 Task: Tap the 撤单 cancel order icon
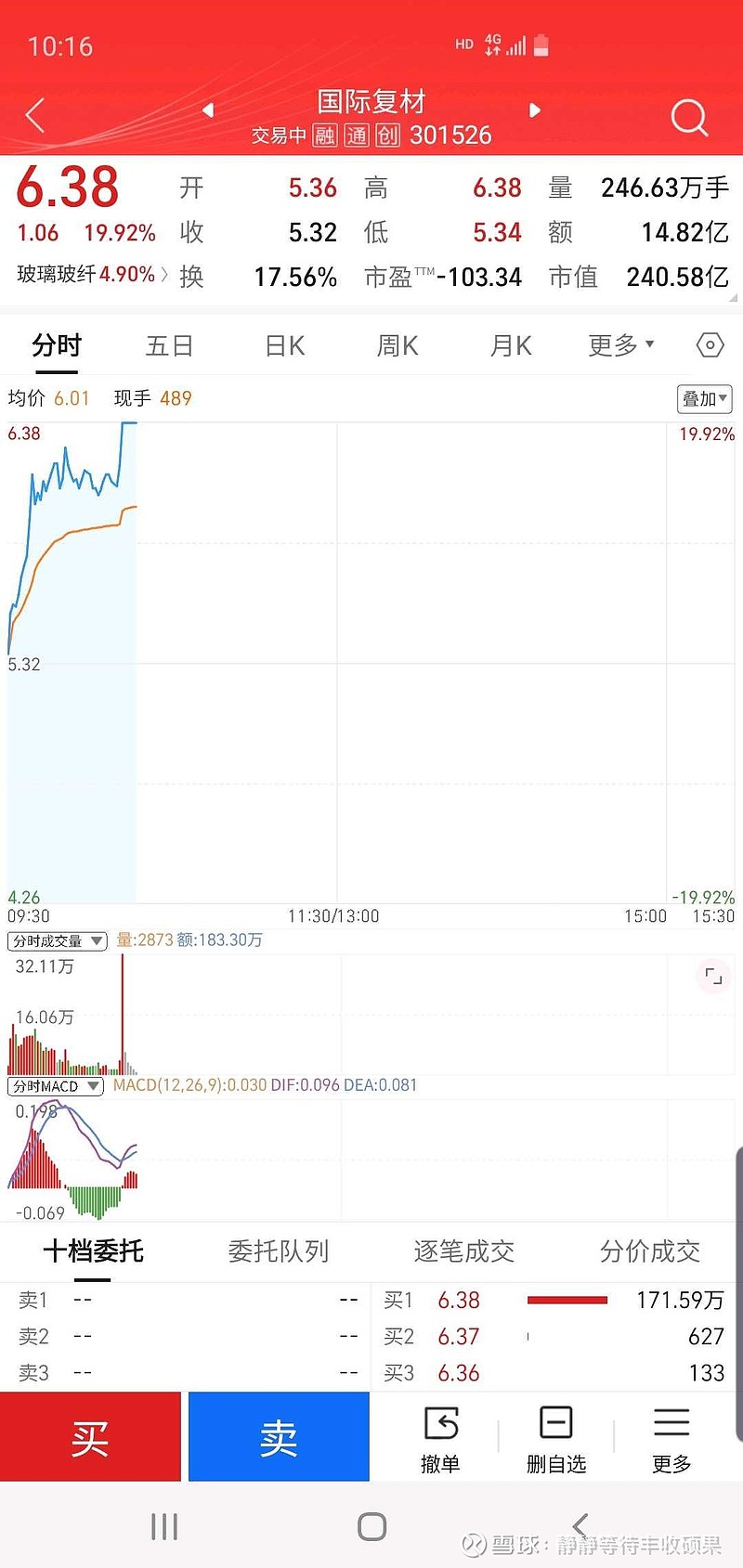coord(440,1438)
